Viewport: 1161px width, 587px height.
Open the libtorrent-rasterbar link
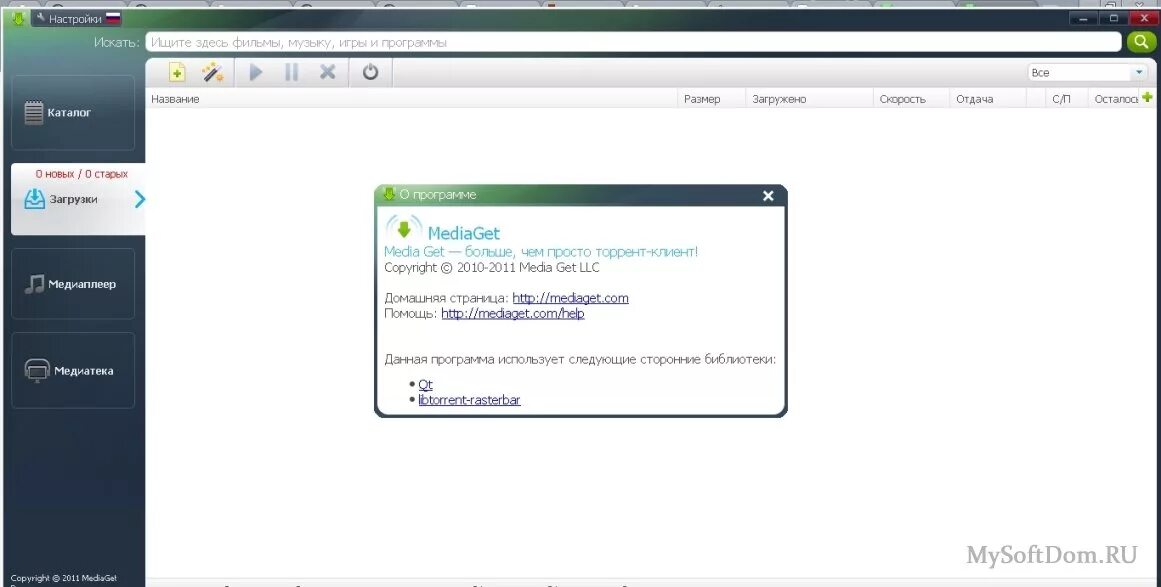point(469,400)
